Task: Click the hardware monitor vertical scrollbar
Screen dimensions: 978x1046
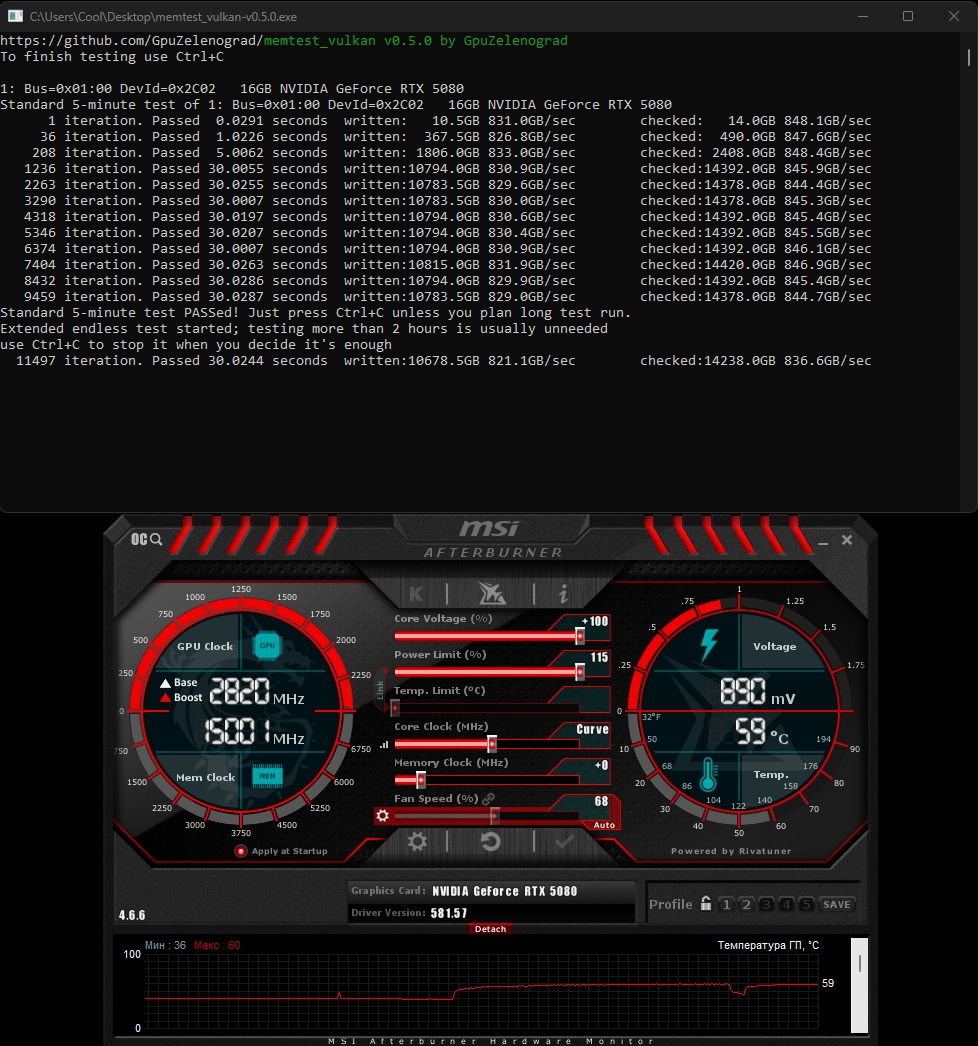Action: click(859, 985)
